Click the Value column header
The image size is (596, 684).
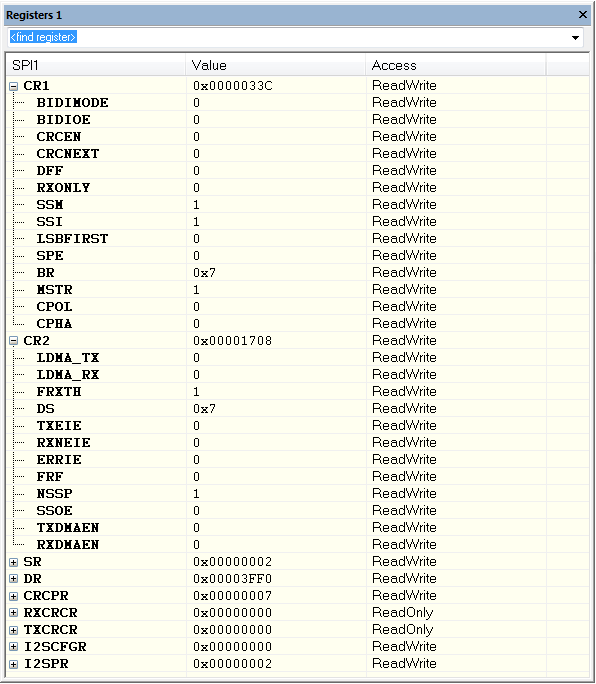276,65
